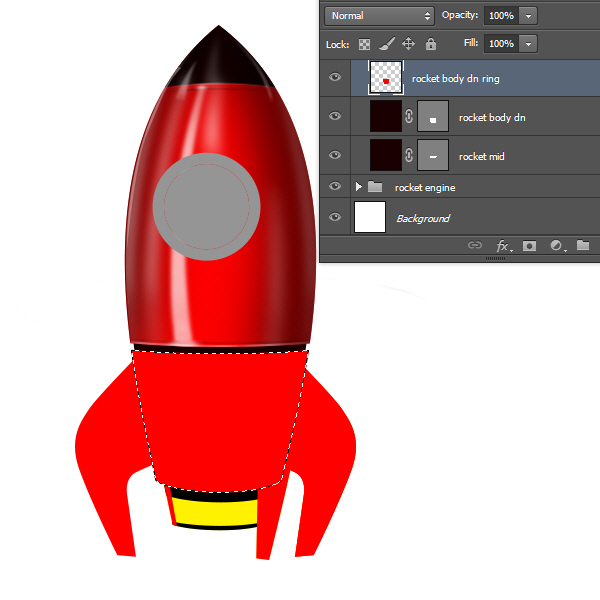Screen dimensions: 600x600
Task: Open the Normal blend mode dropdown
Action: pyautogui.click(x=379, y=15)
